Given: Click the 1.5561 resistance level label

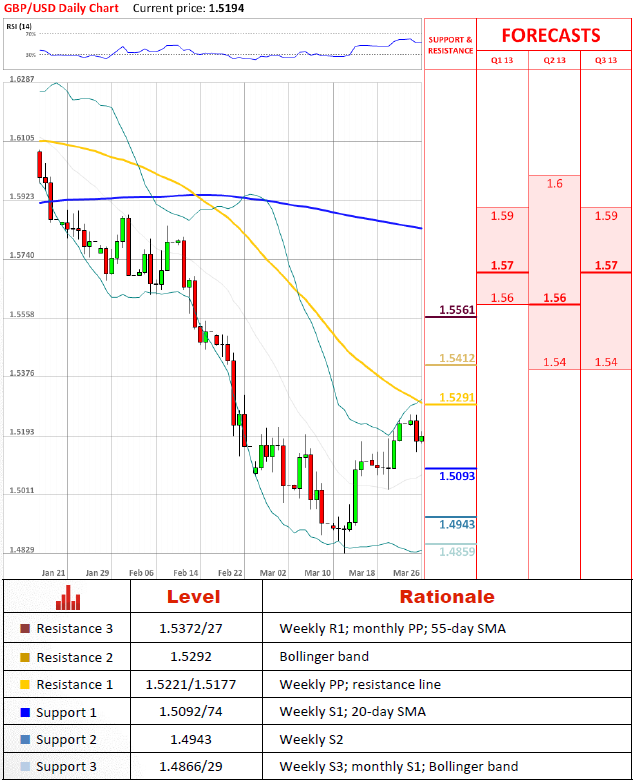Looking at the screenshot, I should [x=457, y=310].
